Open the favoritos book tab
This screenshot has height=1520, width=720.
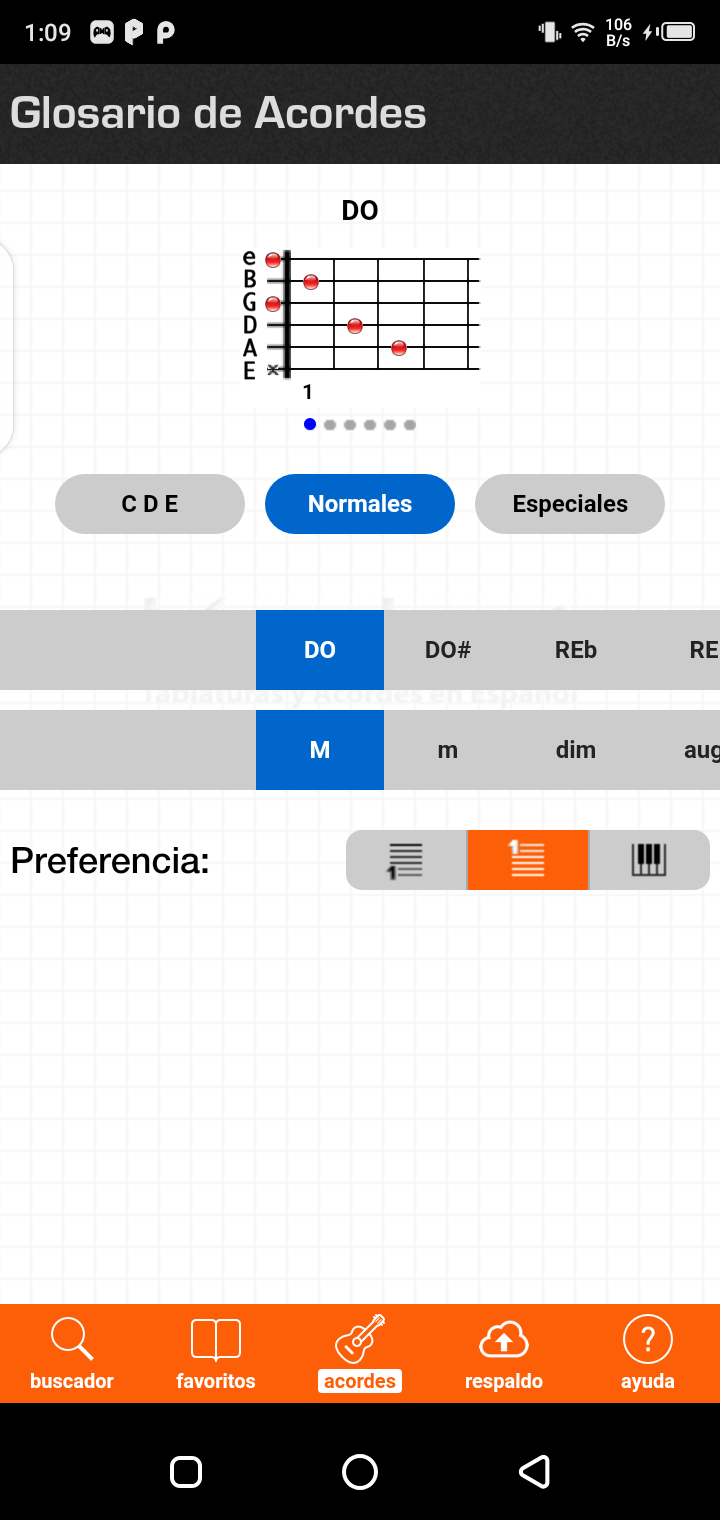pos(216,1352)
